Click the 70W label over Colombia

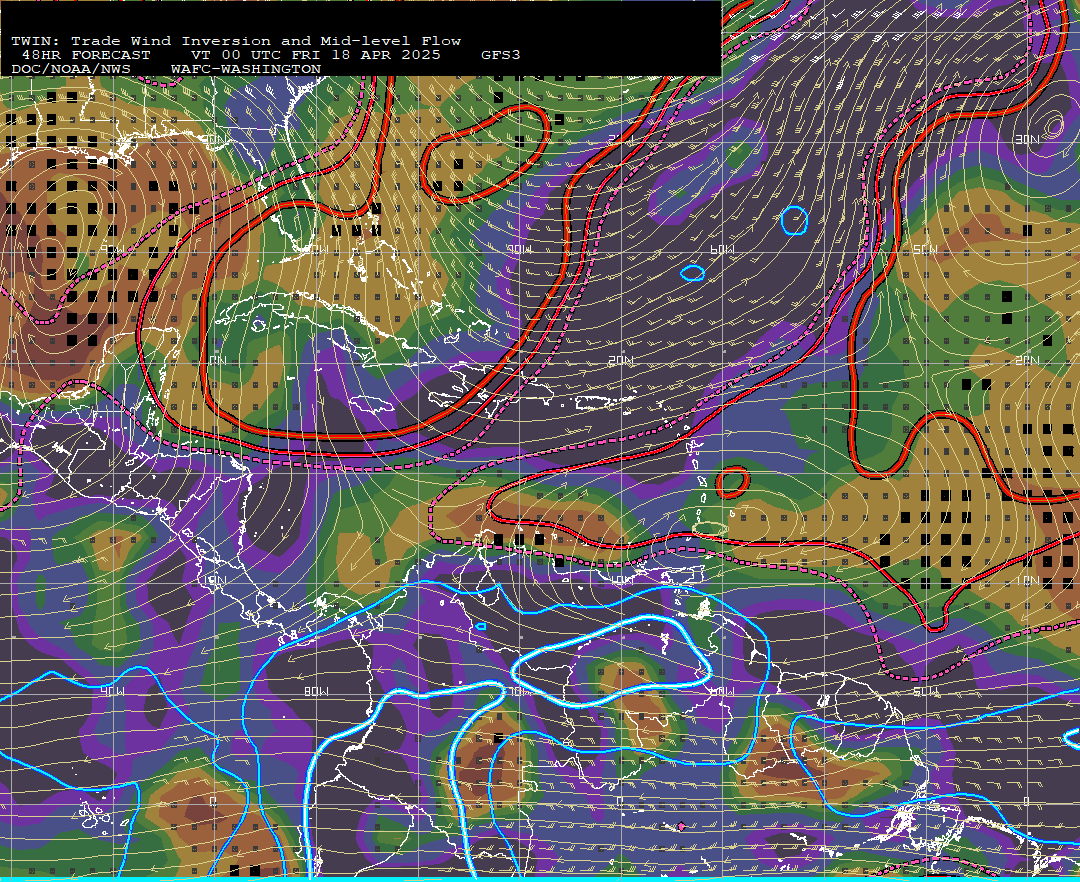tap(520, 691)
